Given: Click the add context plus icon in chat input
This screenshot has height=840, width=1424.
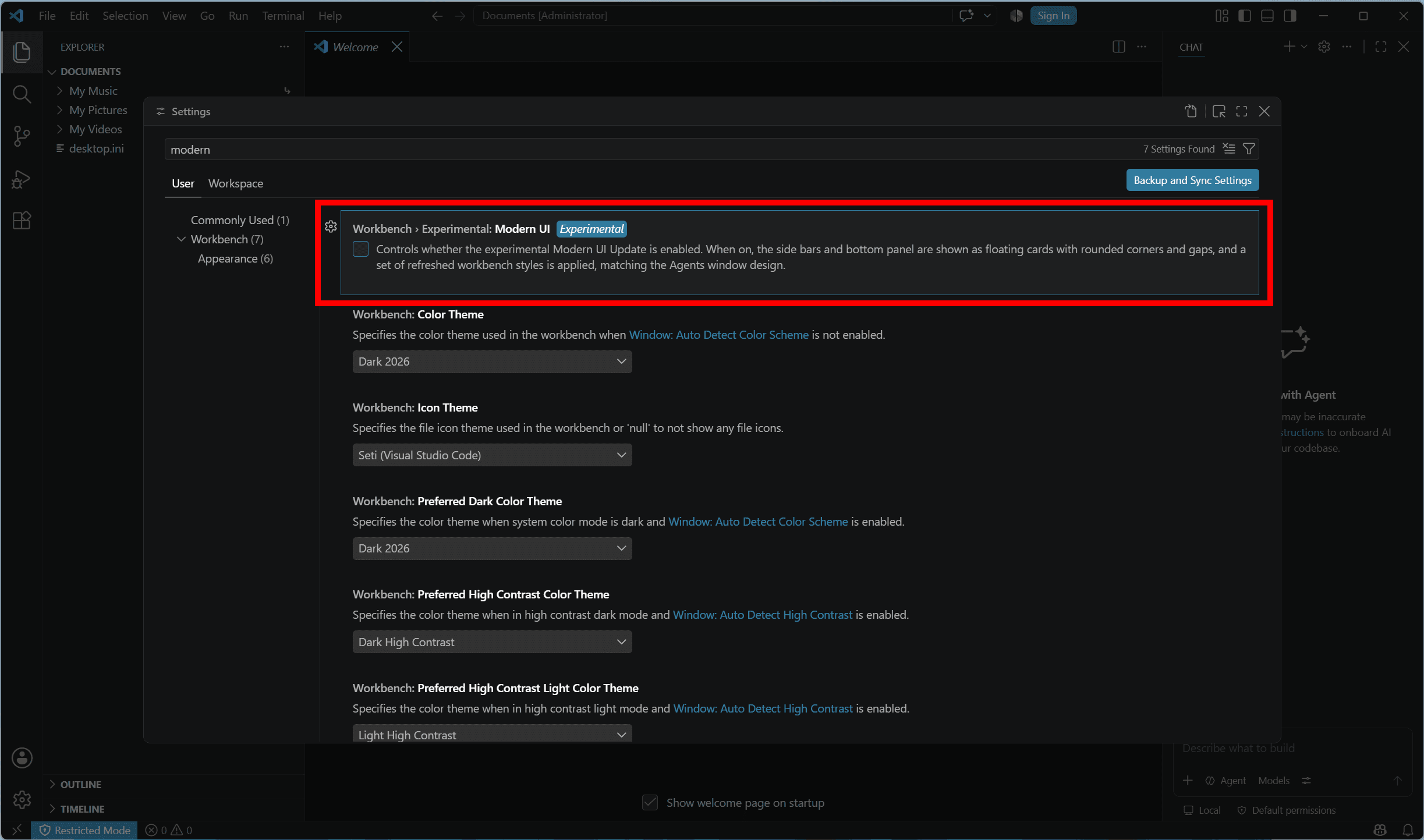Looking at the screenshot, I should (1188, 780).
